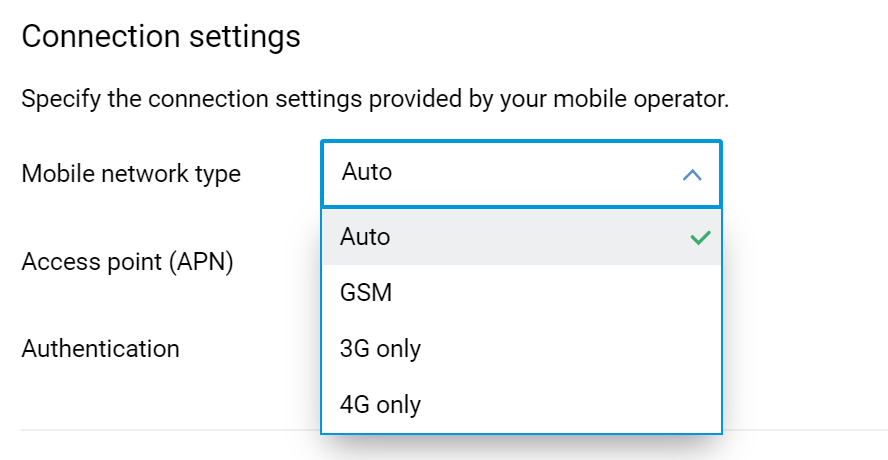Click the Auto value in the combo field
Image resolution: width=888 pixels, height=460 pixels.
click(x=367, y=172)
